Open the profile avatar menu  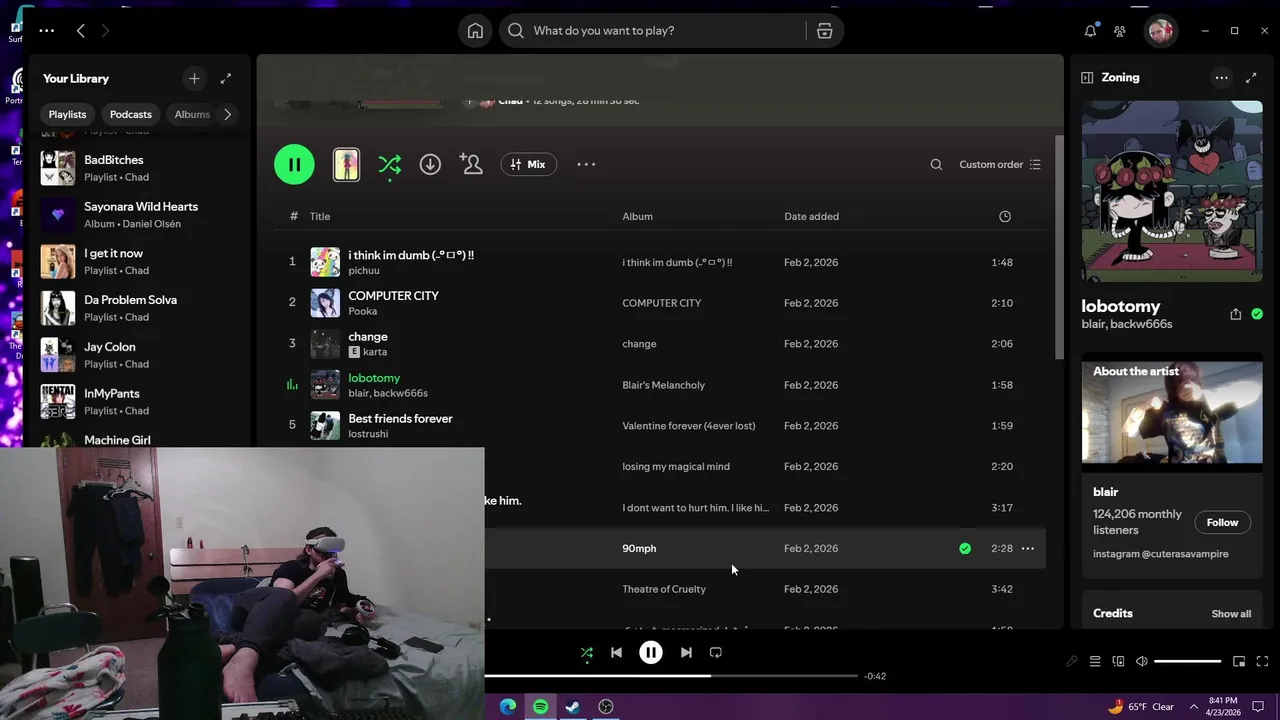click(1160, 31)
